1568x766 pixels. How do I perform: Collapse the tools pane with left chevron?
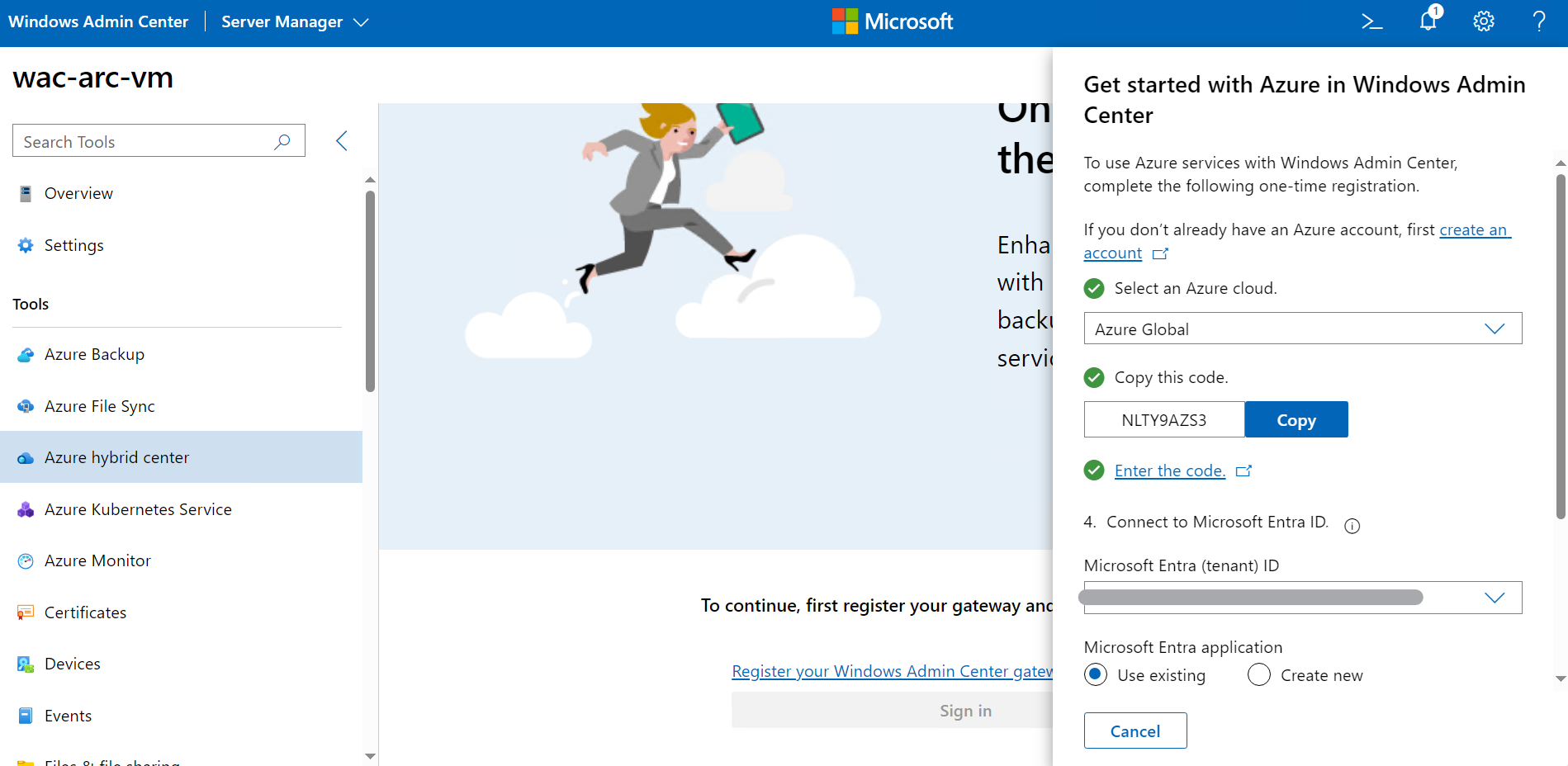[342, 140]
